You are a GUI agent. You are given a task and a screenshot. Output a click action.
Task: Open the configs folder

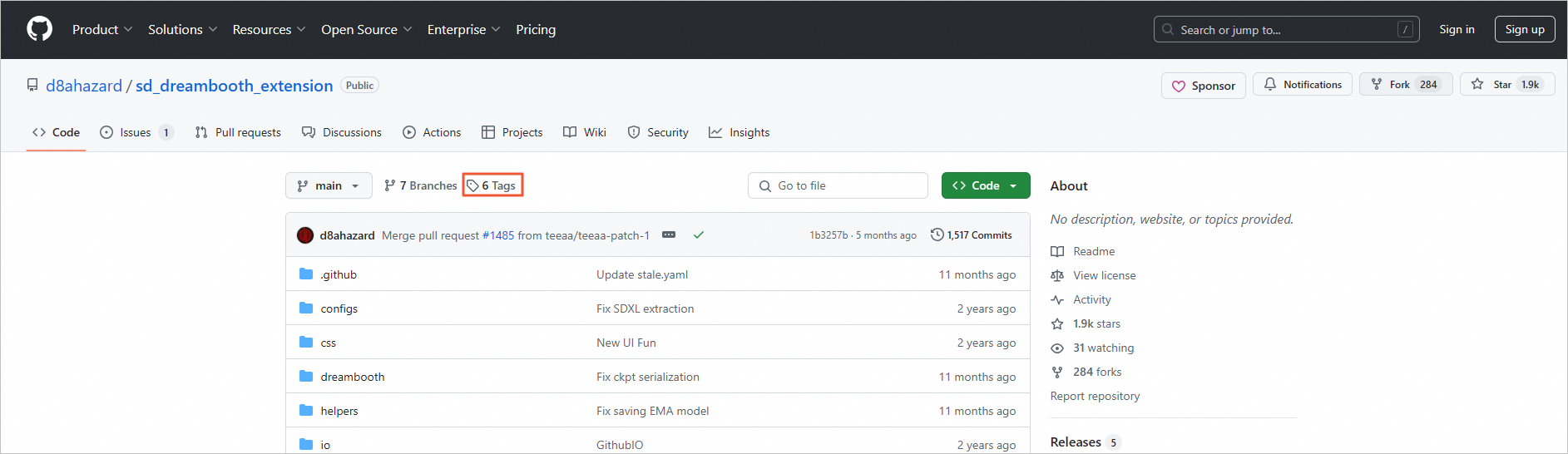[339, 308]
